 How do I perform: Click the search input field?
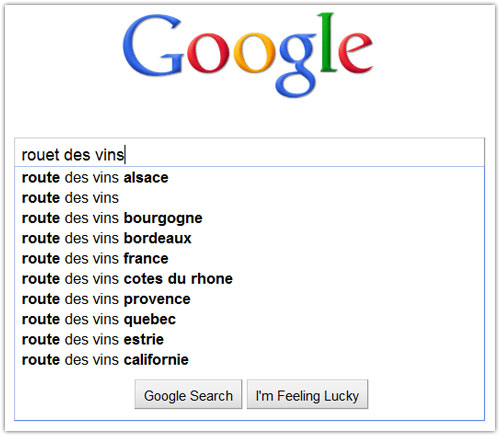pyautogui.click(x=249, y=152)
